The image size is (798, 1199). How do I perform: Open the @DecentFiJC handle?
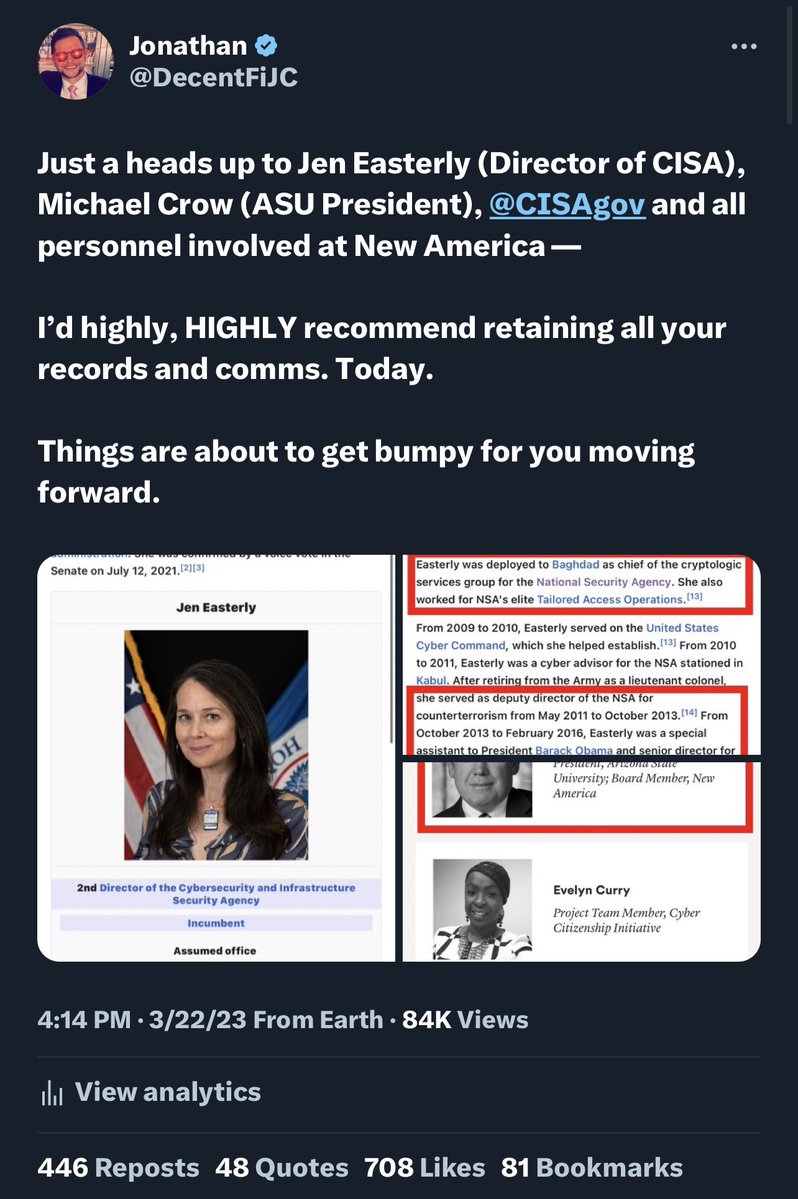coord(213,77)
